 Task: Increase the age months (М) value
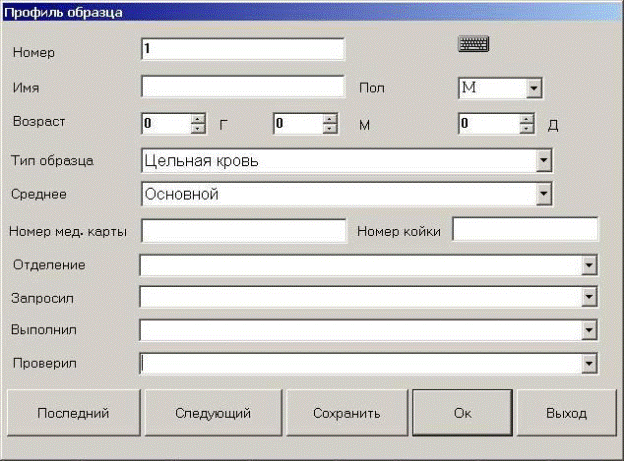point(330,119)
